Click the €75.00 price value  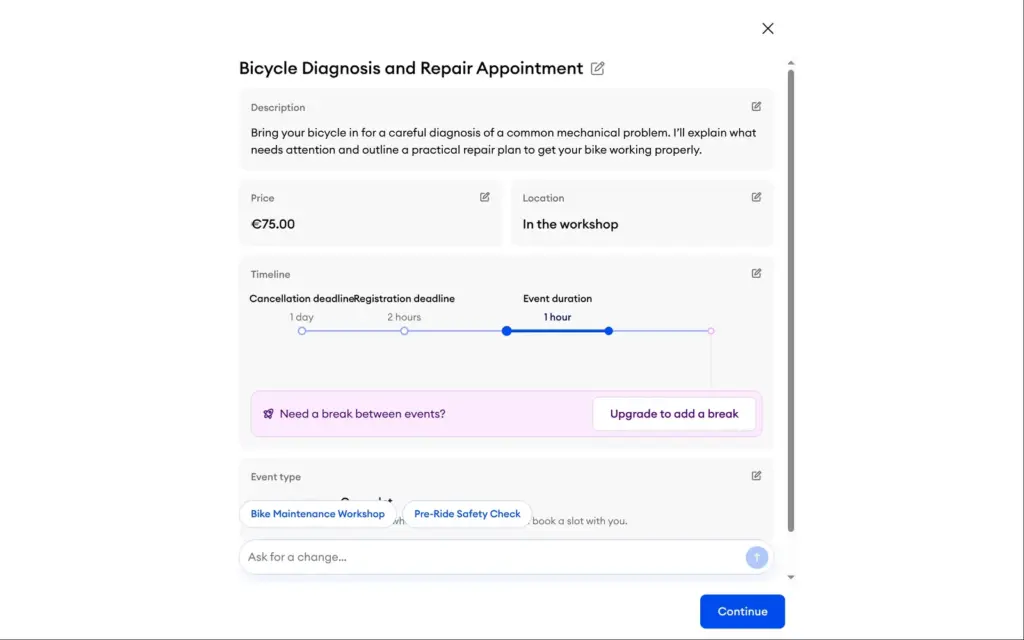point(273,224)
